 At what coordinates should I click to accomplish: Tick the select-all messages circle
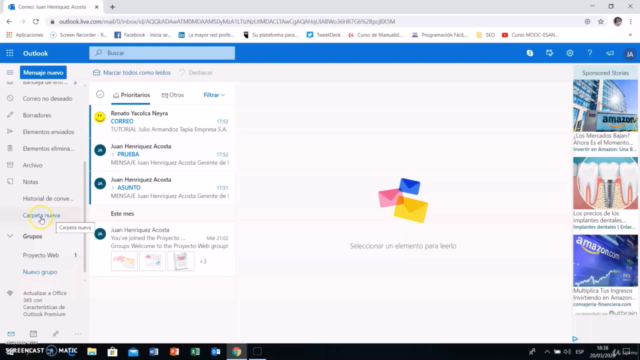click(100, 94)
